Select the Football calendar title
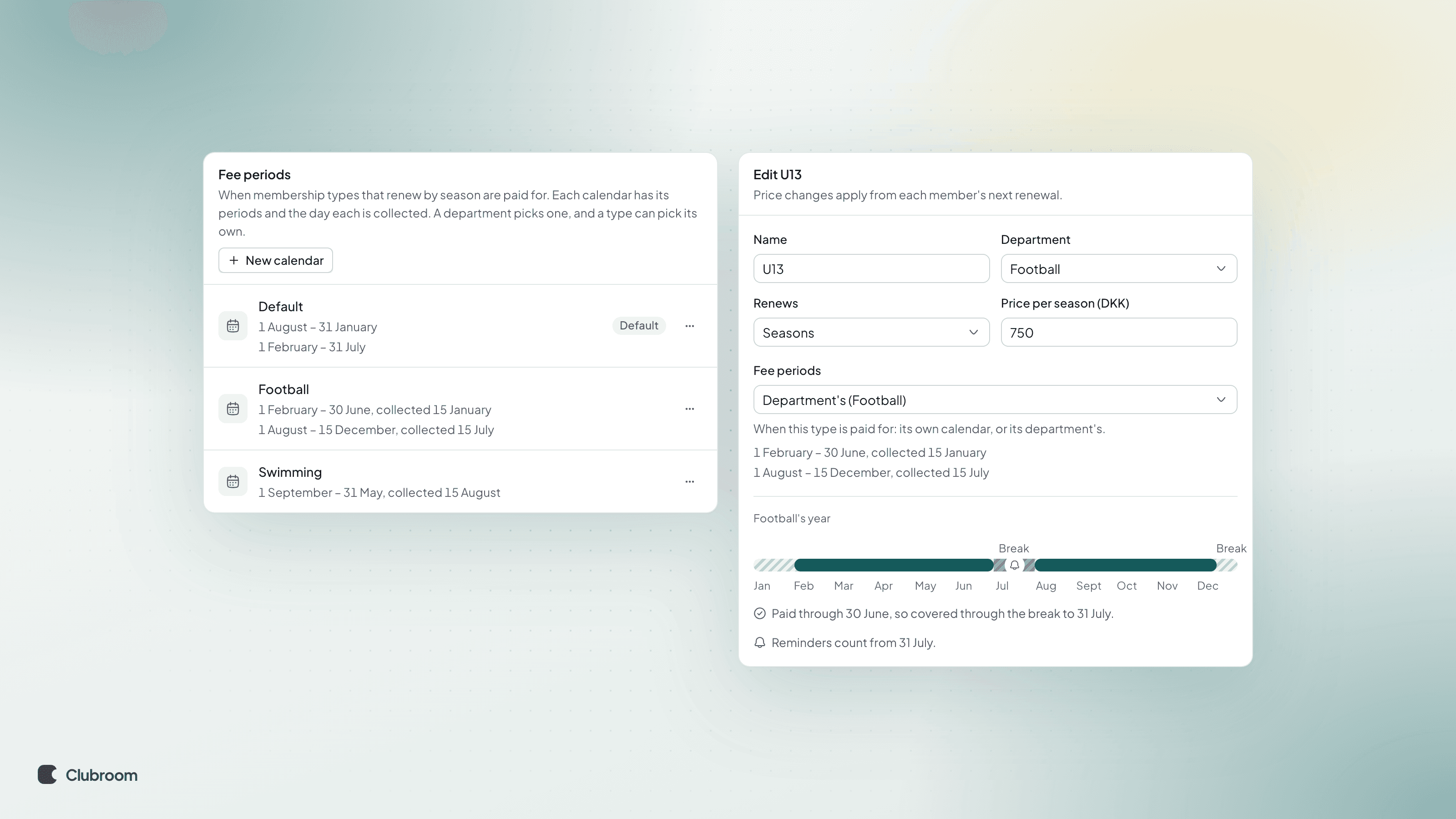 pyautogui.click(x=283, y=389)
